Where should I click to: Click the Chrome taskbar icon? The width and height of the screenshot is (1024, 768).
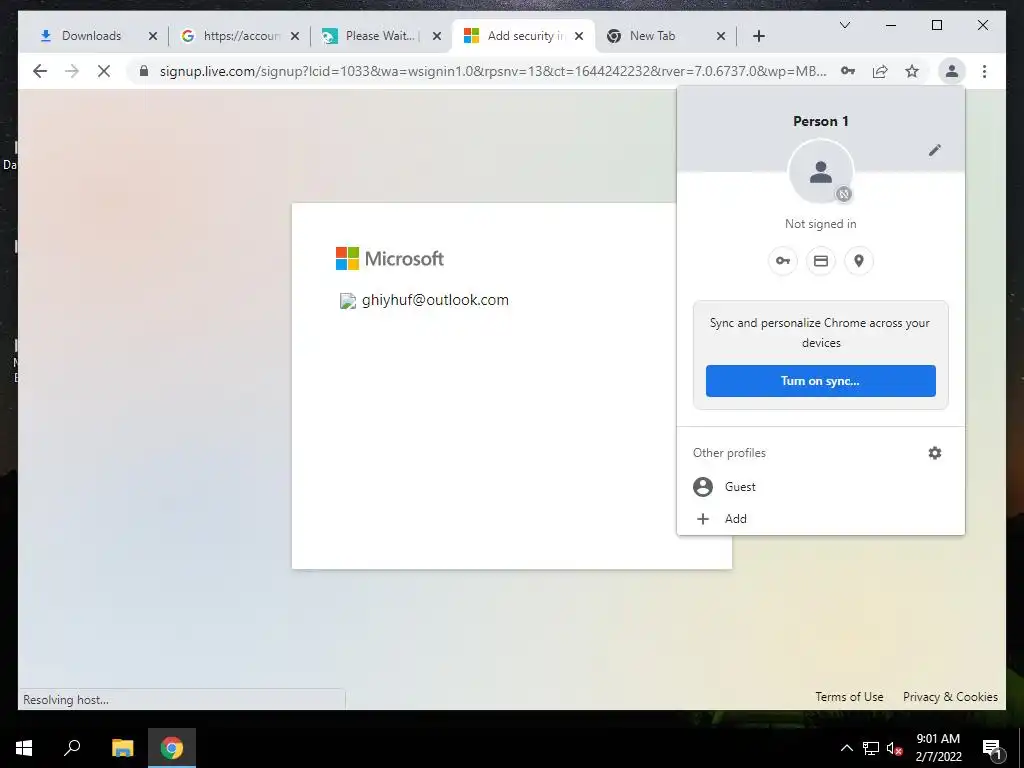(172, 748)
